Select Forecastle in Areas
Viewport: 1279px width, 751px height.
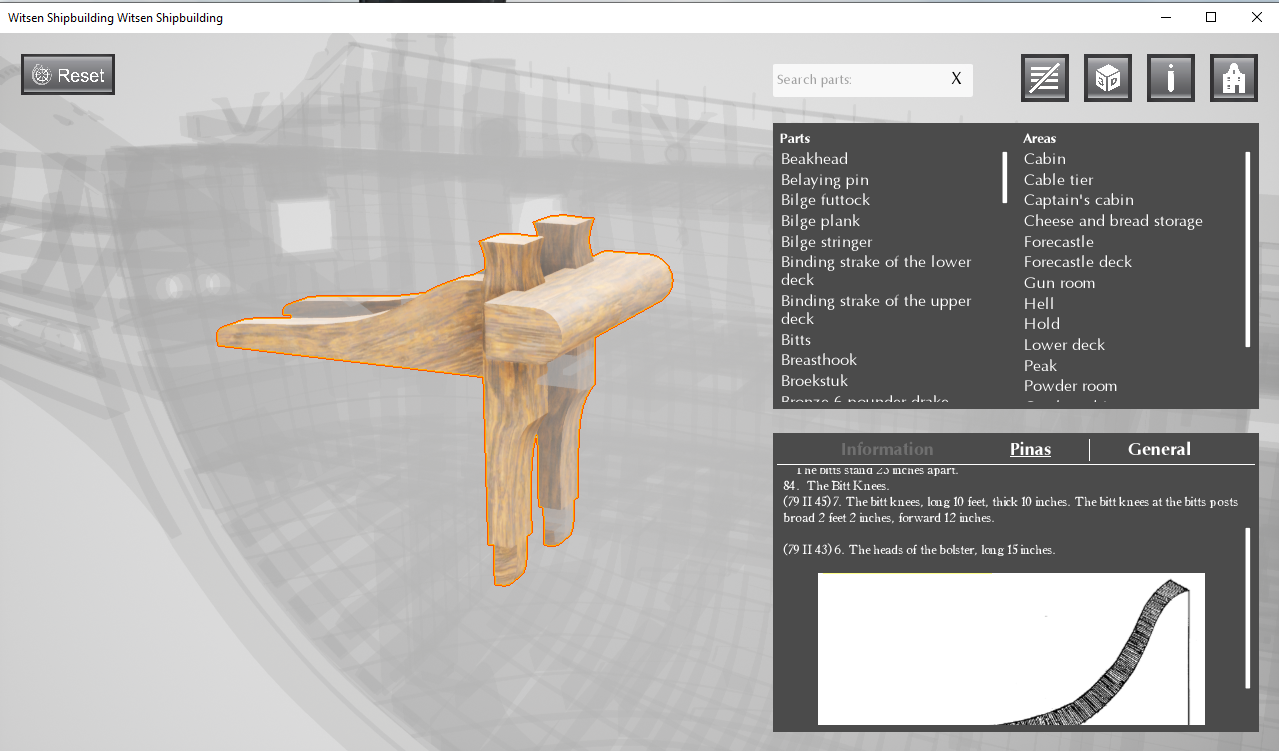point(1059,242)
